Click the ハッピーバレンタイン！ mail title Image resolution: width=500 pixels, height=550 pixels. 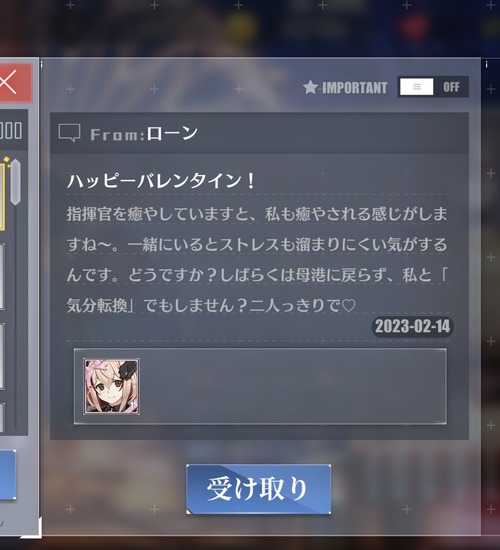(x=161, y=182)
